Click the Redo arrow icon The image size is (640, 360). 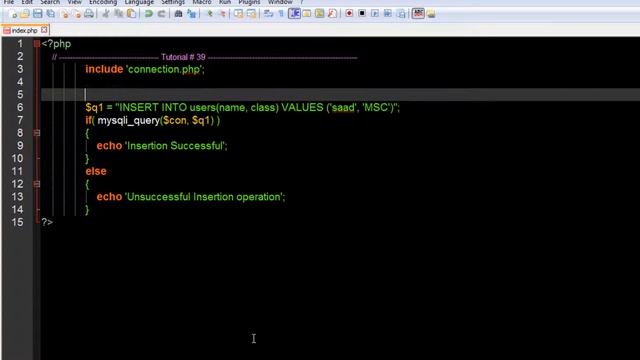tap(161, 14)
